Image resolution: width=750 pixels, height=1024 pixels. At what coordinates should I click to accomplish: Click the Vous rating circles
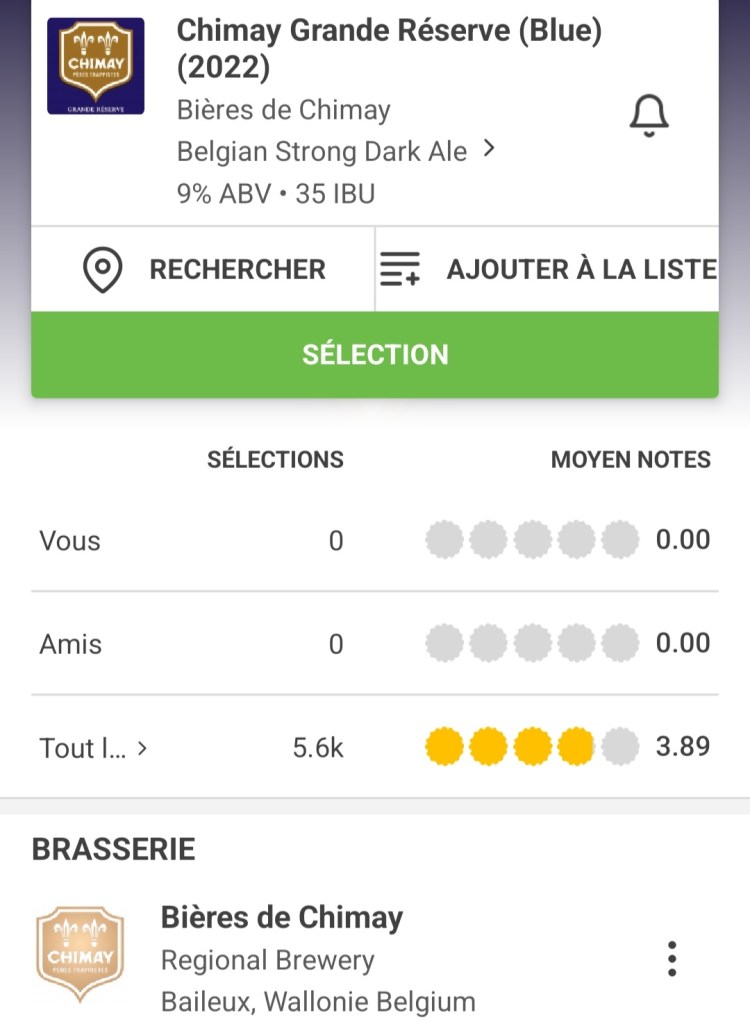click(x=531, y=540)
